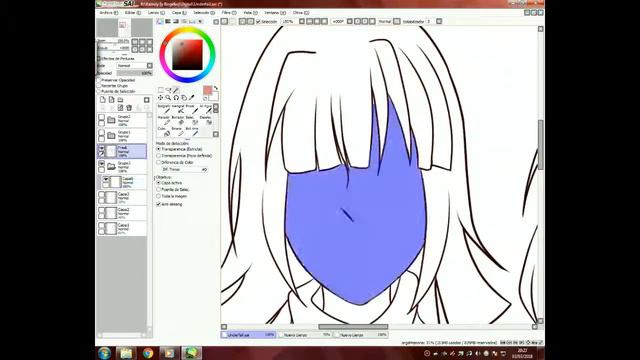Open the Filtro menu
Viewport: 640px width, 360px height.
click(x=229, y=13)
